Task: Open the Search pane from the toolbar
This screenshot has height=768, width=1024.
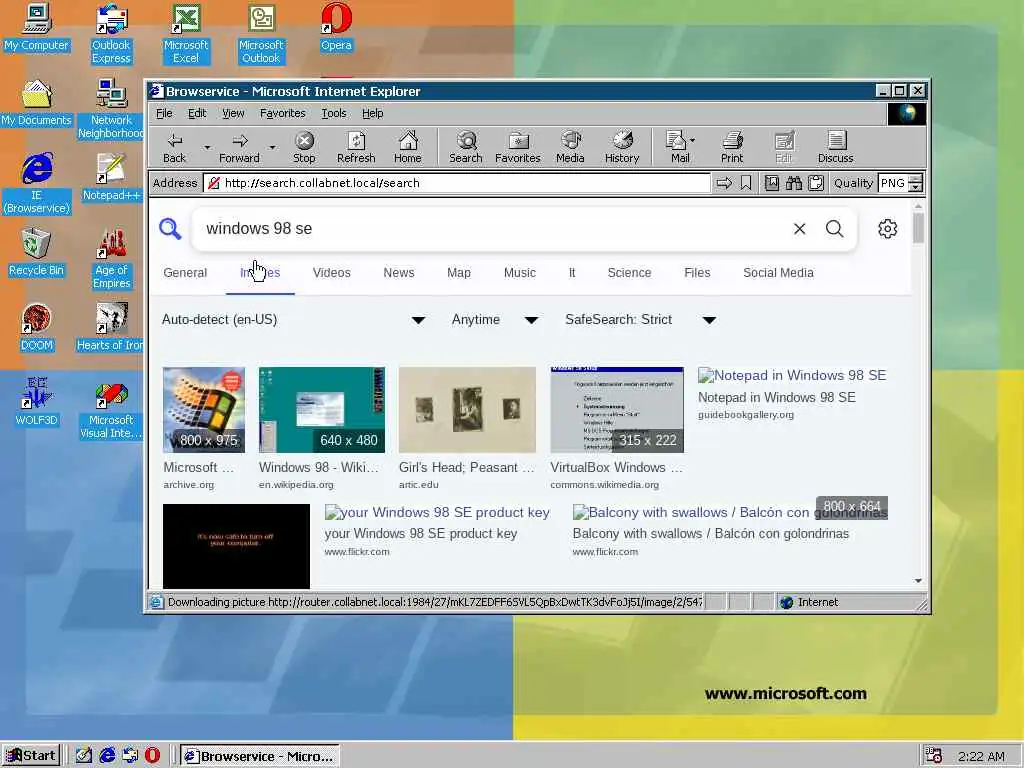Action: (x=466, y=148)
